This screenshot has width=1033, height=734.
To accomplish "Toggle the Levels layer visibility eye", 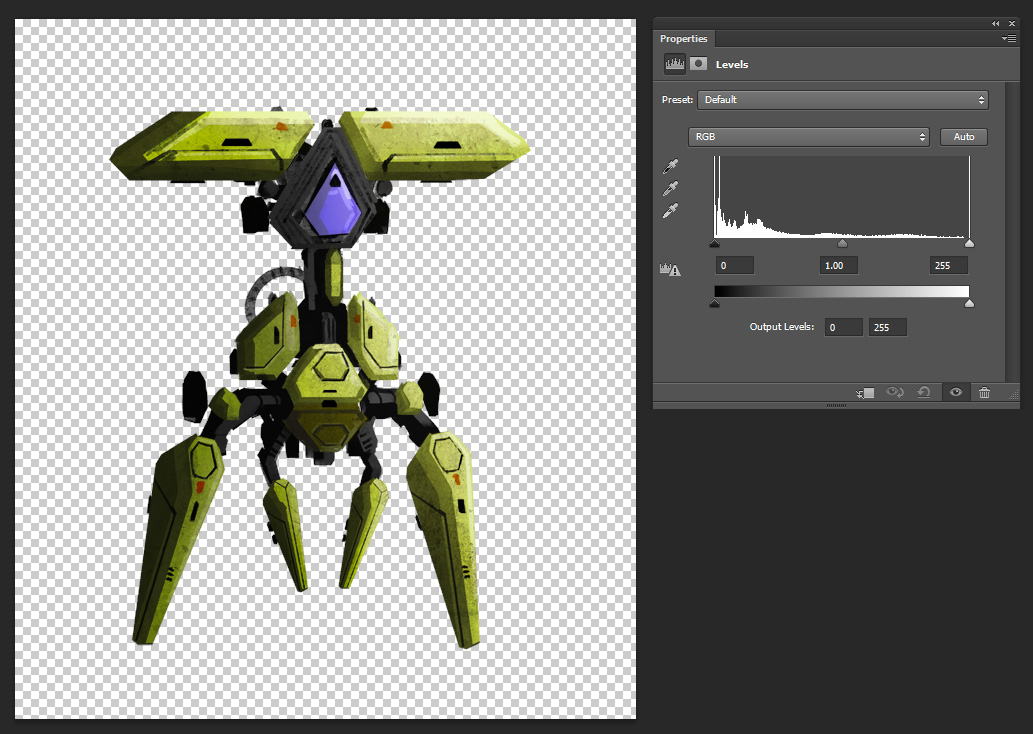I will coord(956,393).
